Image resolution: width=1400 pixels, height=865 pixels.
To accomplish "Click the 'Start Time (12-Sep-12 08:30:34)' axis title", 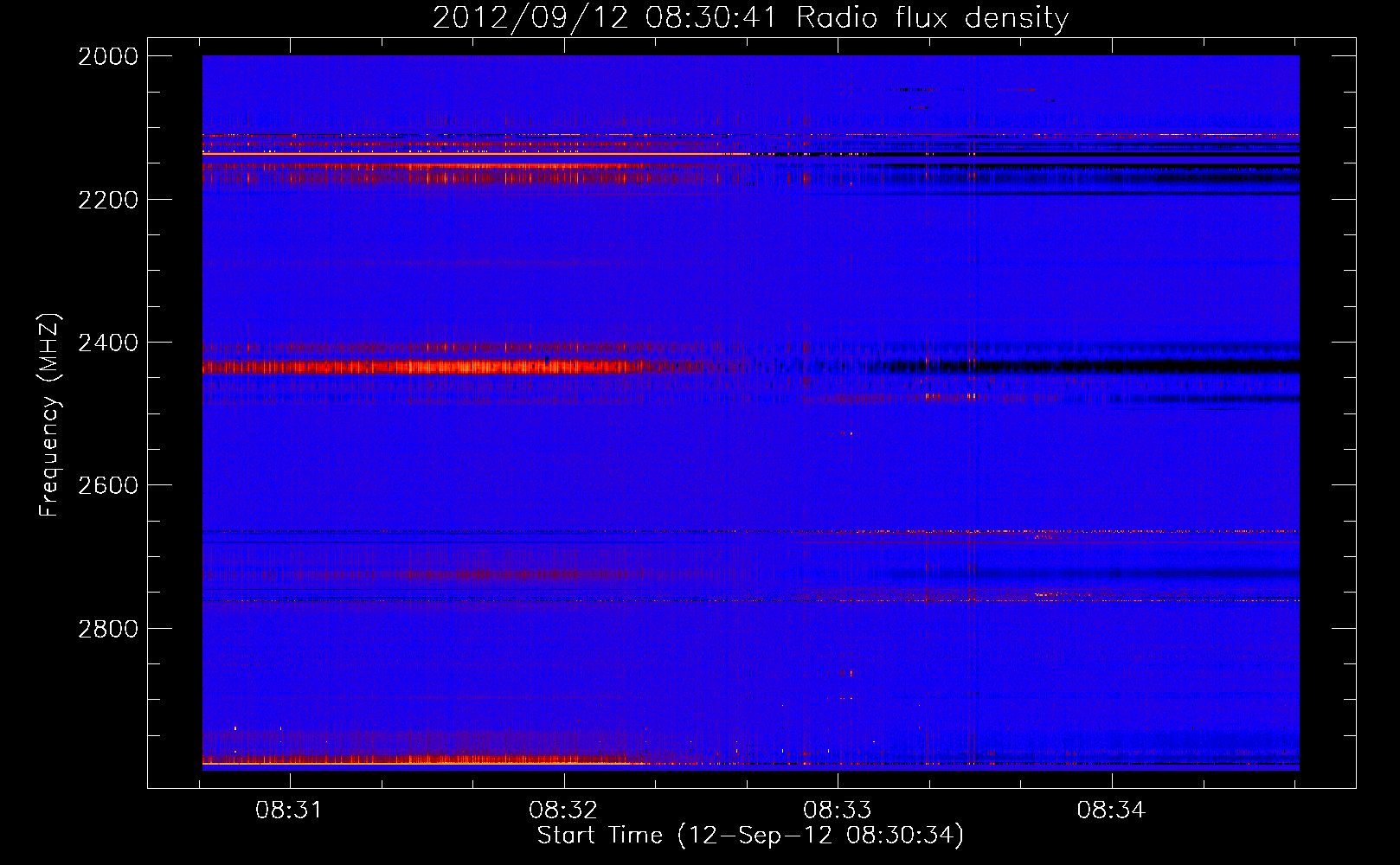I will [750, 836].
